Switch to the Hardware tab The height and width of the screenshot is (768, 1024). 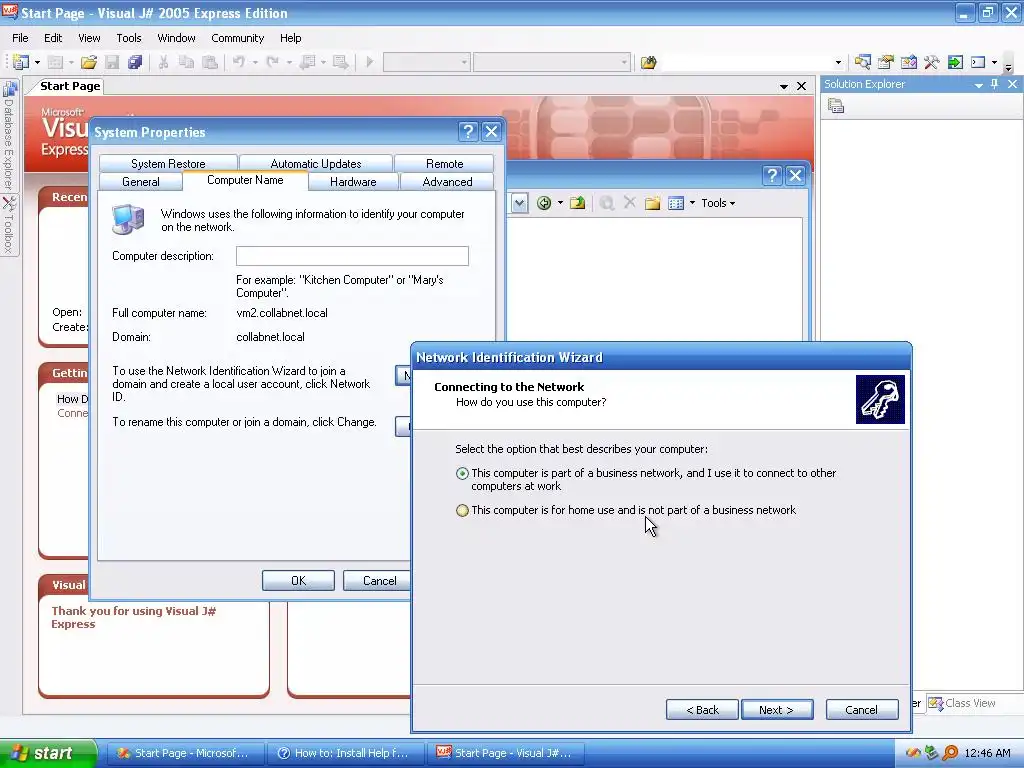tap(353, 182)
